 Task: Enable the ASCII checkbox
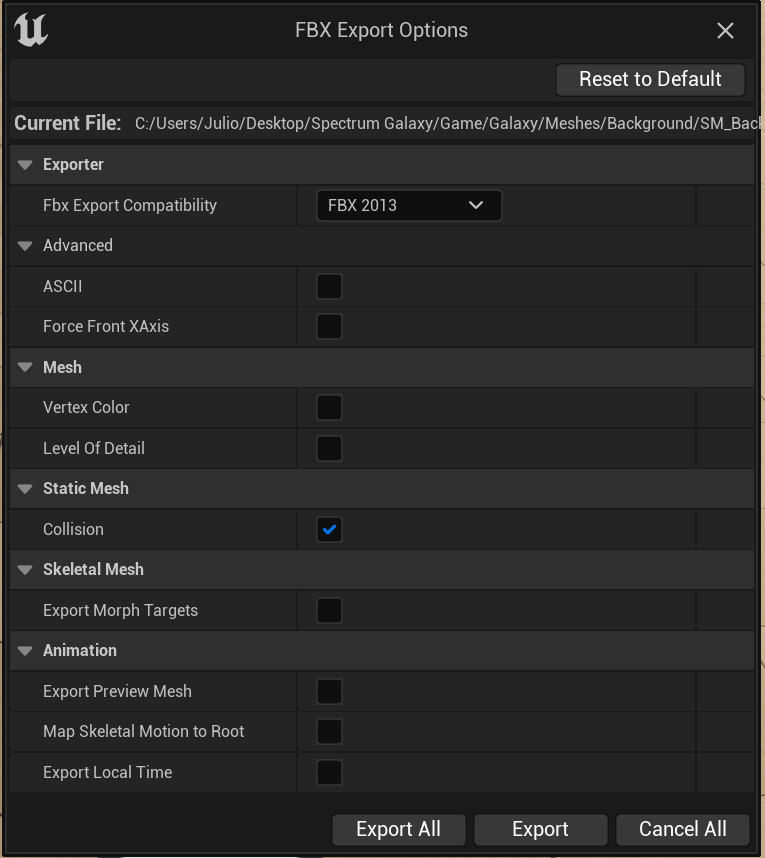pos(329,286)
